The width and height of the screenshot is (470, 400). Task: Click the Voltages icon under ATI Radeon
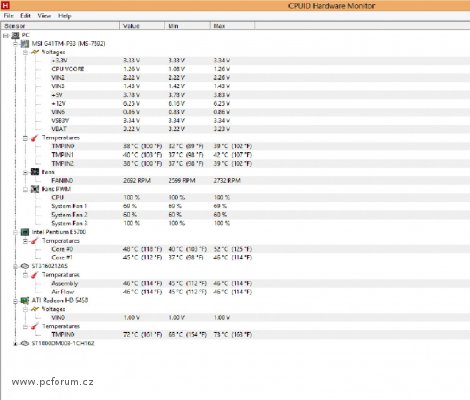(x=35, y=309)
